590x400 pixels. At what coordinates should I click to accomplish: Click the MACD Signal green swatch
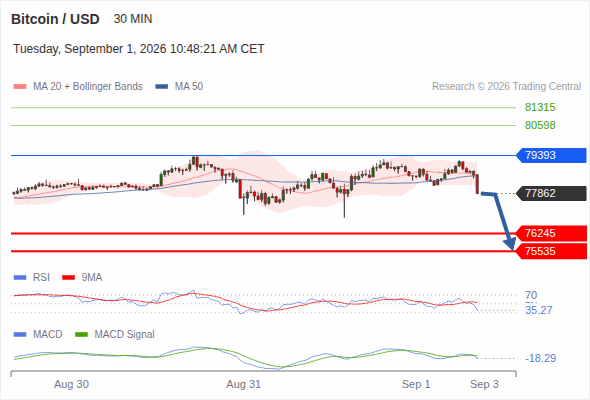81,335
